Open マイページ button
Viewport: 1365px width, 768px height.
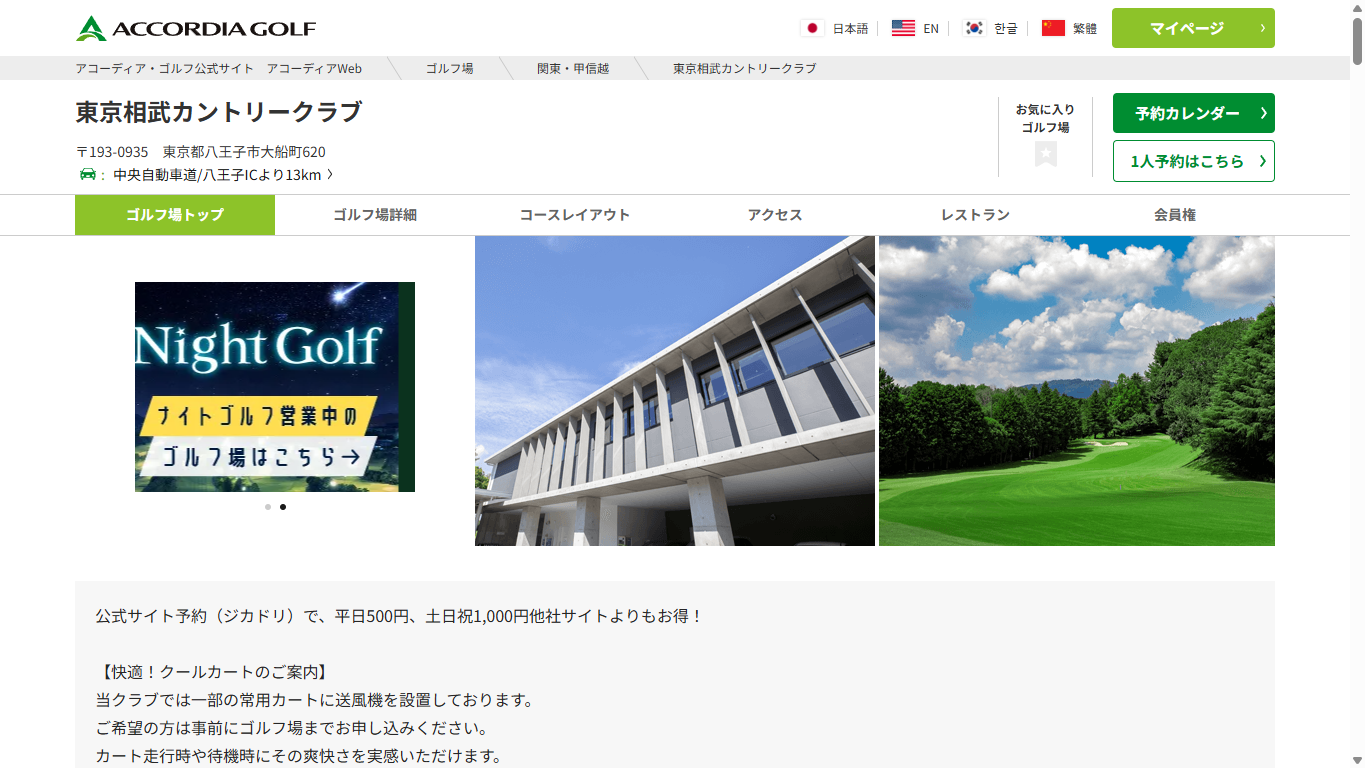click(x=1193, y=28)
